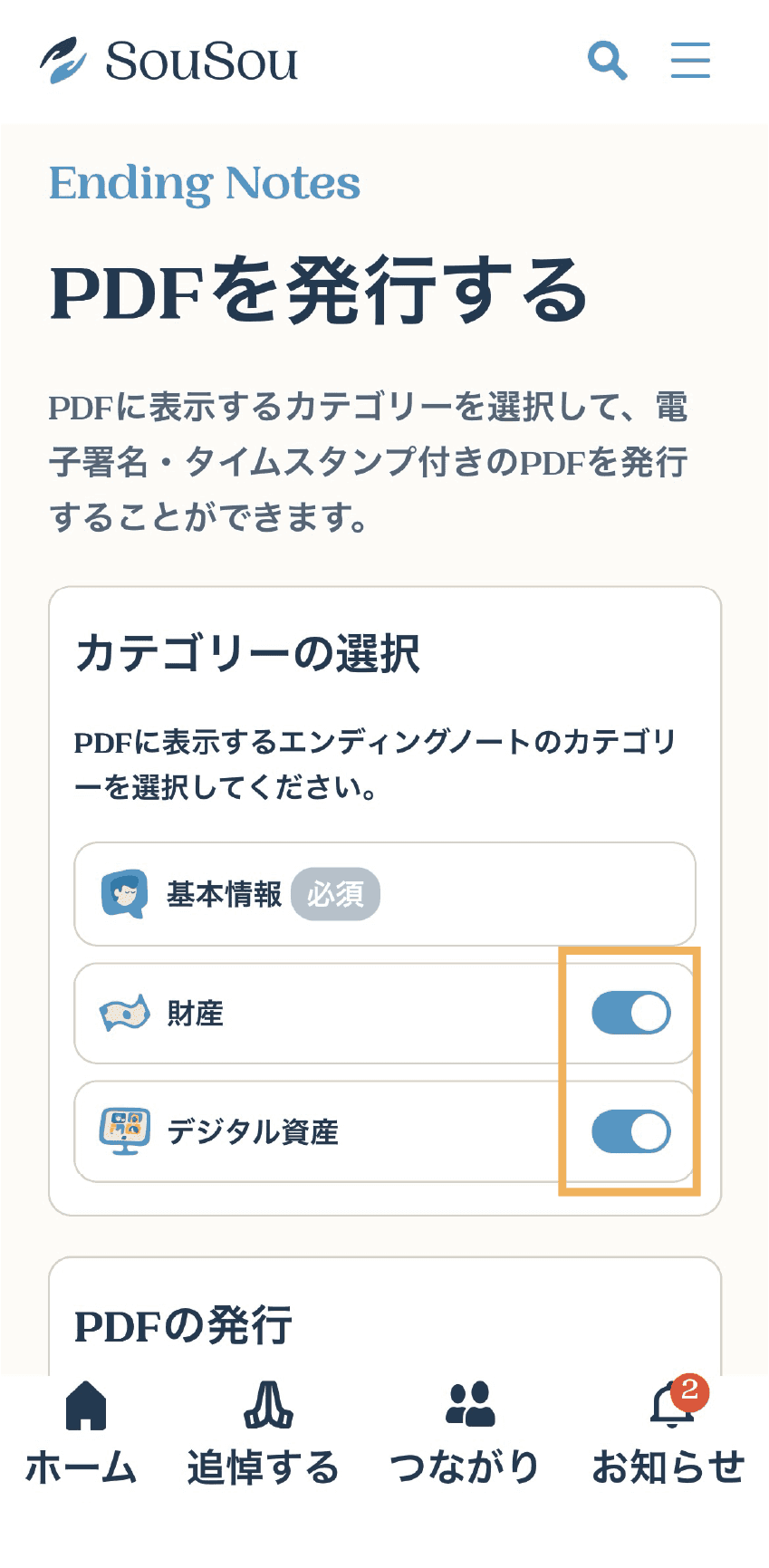
Task: Select the デジタル資産 category label
Action: [x=253, y=1132]
